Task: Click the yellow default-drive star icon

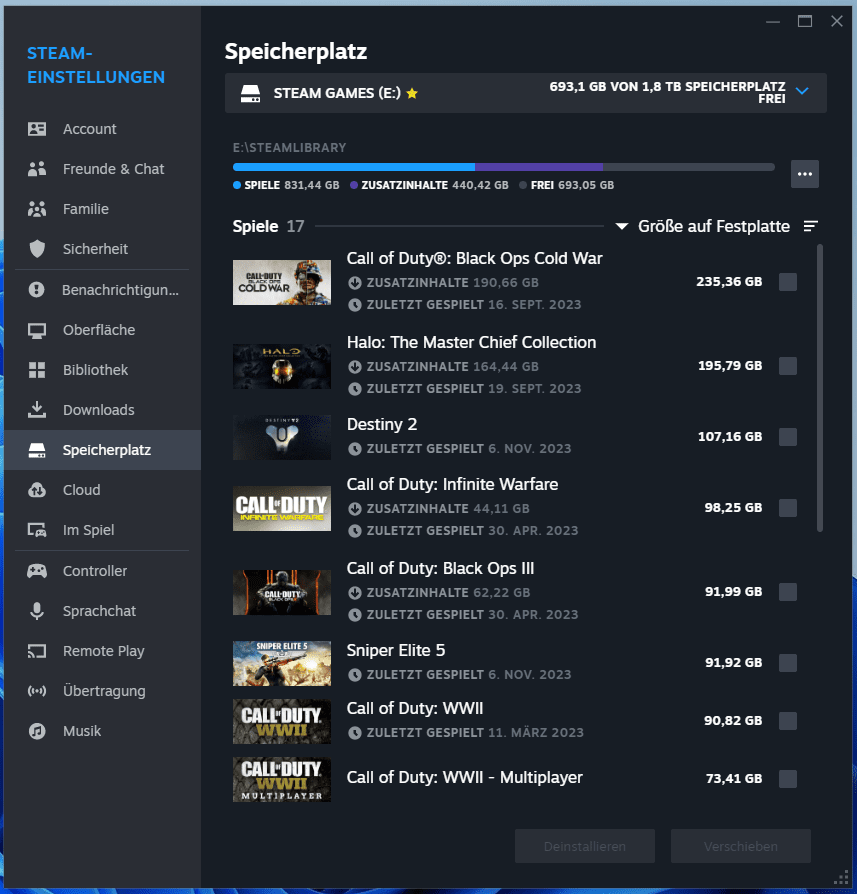Action: tap(412, 94)
